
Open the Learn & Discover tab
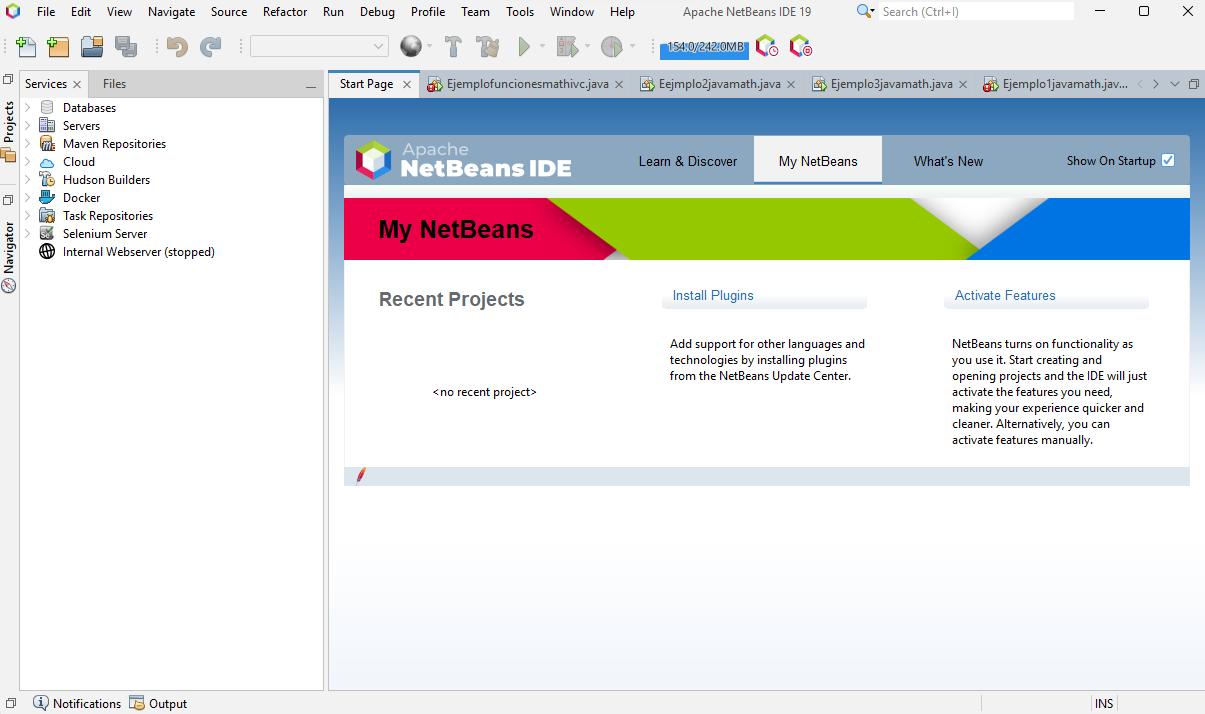[688, 161]
